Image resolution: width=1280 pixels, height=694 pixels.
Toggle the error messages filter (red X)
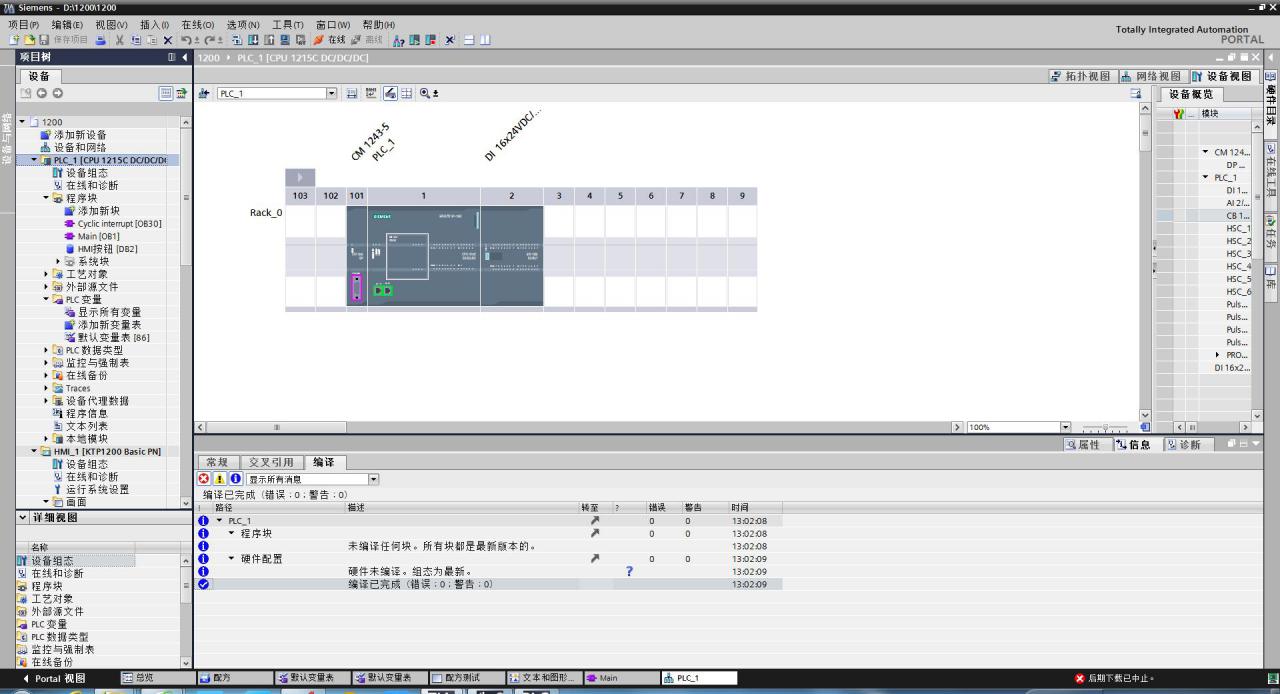point(204,479)
